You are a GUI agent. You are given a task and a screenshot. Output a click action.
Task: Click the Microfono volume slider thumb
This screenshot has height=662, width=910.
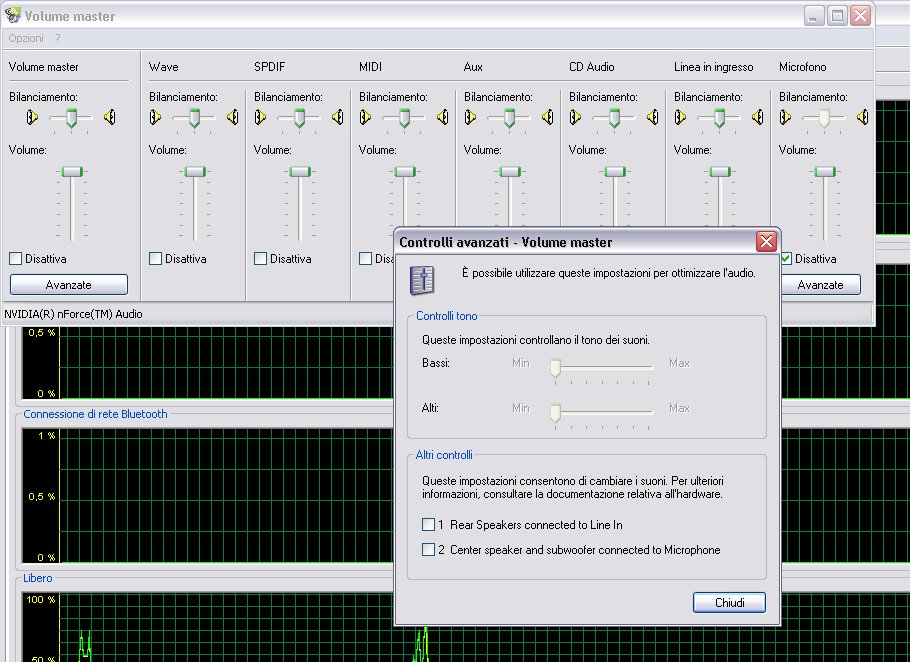pyautogui.click(x=825, y=172)
